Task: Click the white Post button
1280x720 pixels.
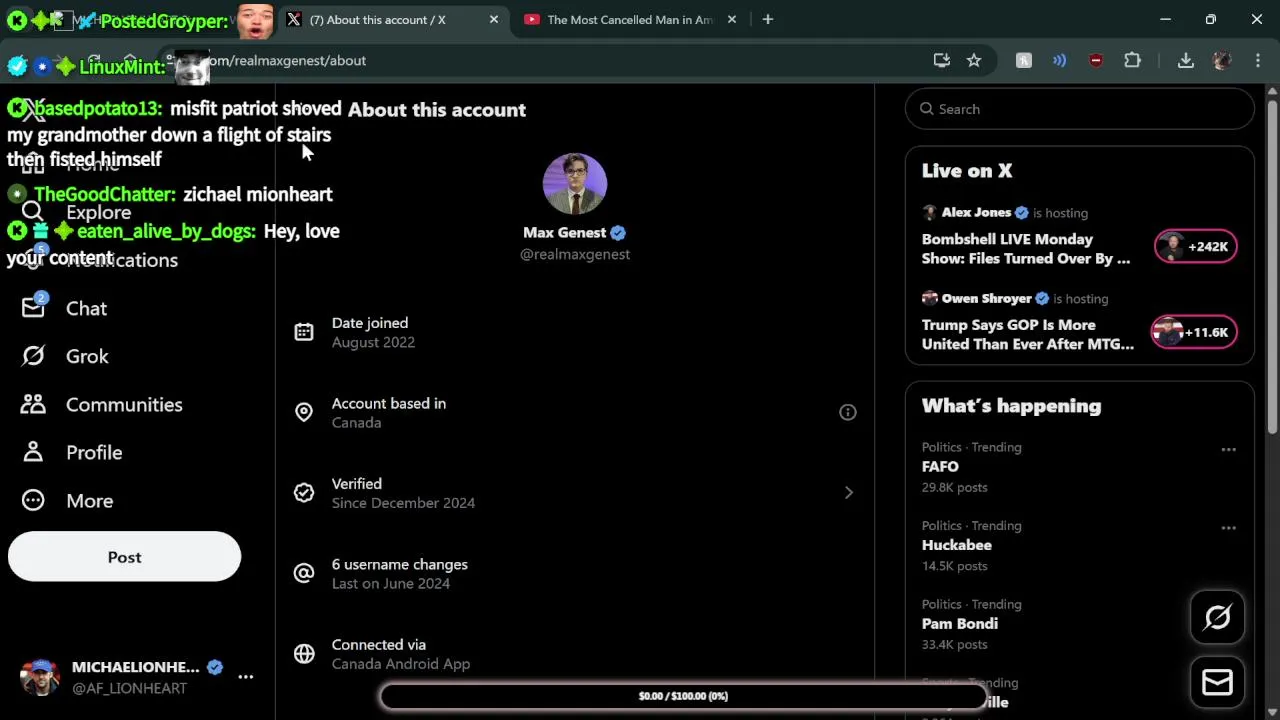Action: 124,557
